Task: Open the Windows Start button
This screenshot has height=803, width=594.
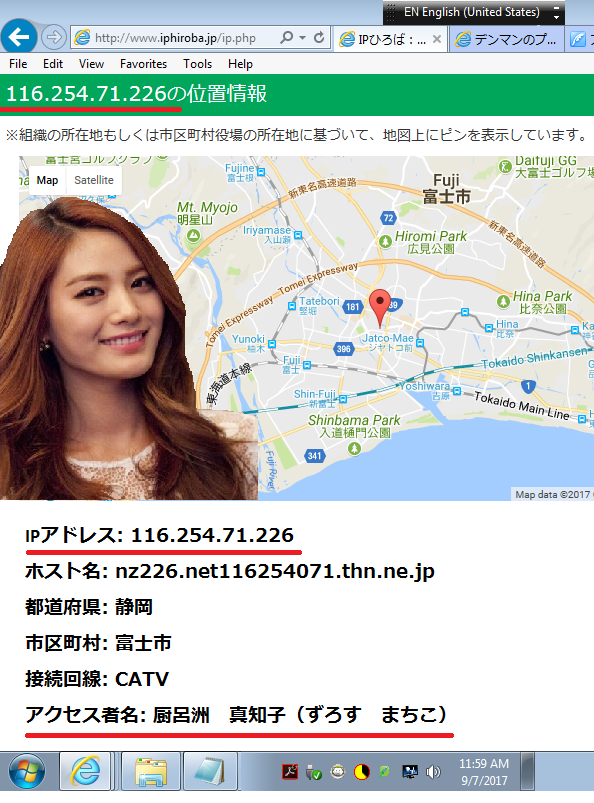Action: coord(27,771)
